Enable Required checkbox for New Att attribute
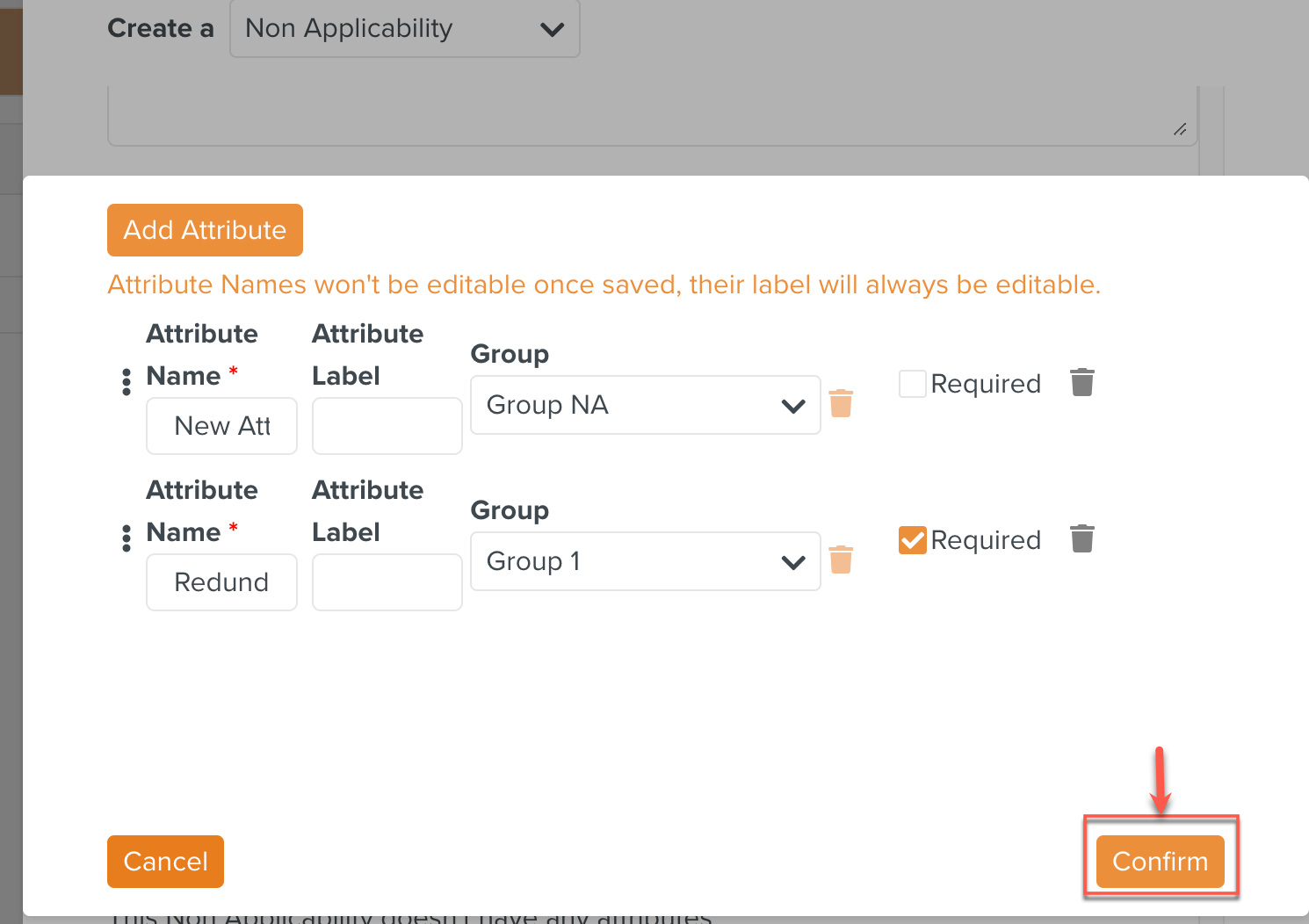Viewport: 1309px width, 924px height. pos(912,384)
